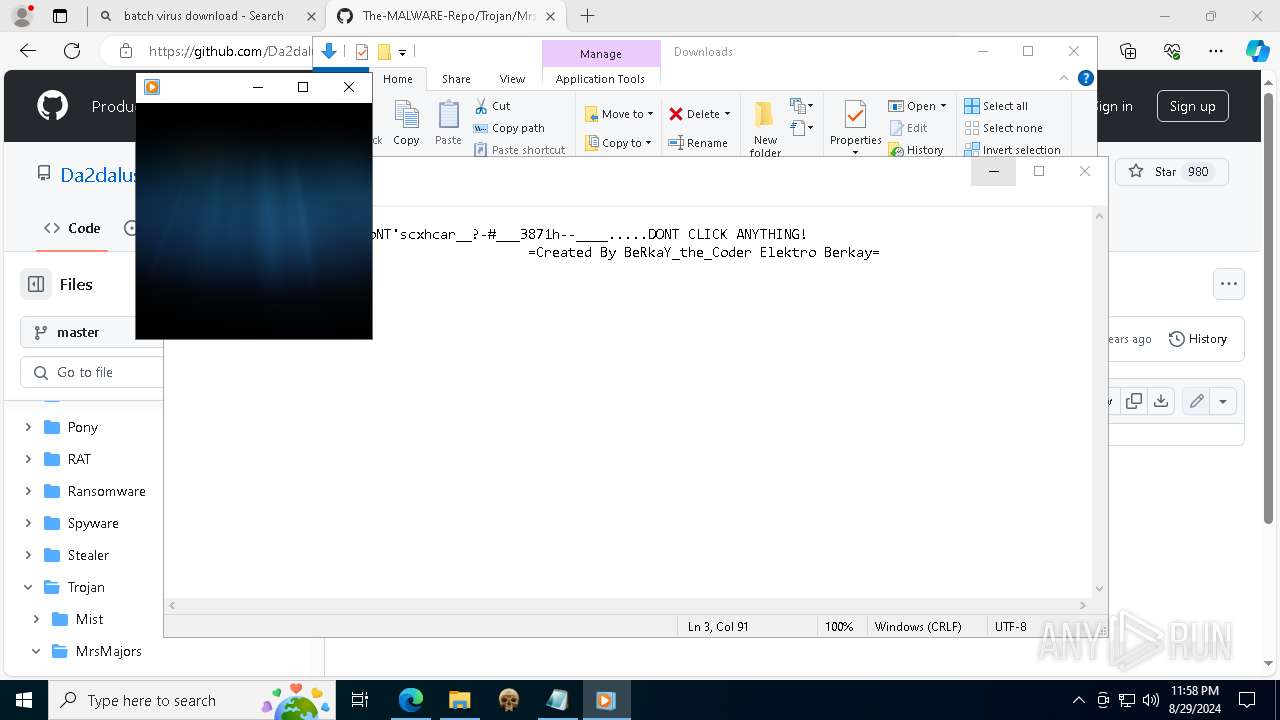The width and height of the screenshot is (1280, 720).
Task: Open the master branch selector dropdown
Action: coord(92,332)
